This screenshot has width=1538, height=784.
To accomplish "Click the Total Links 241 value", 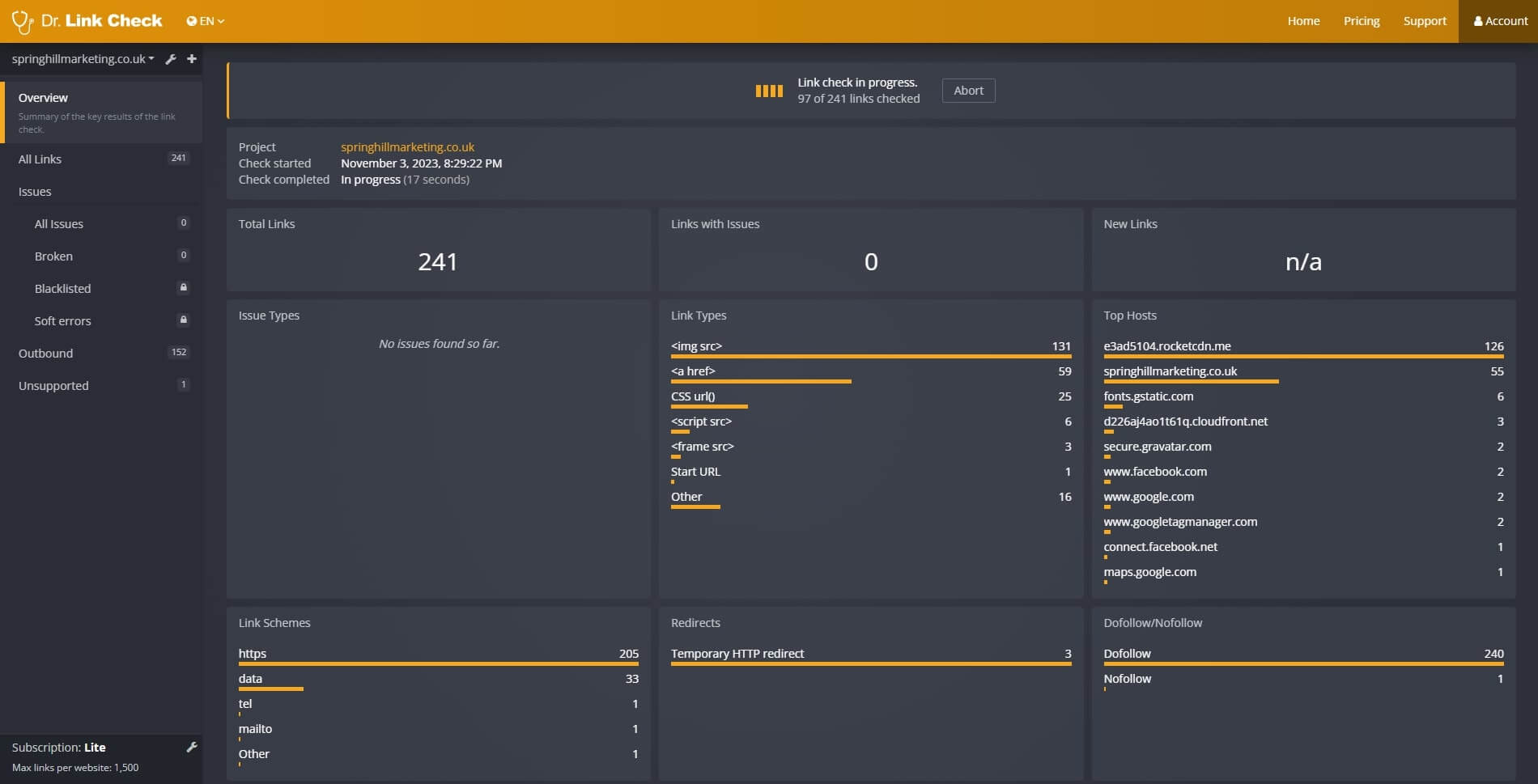I will point(438,262).
